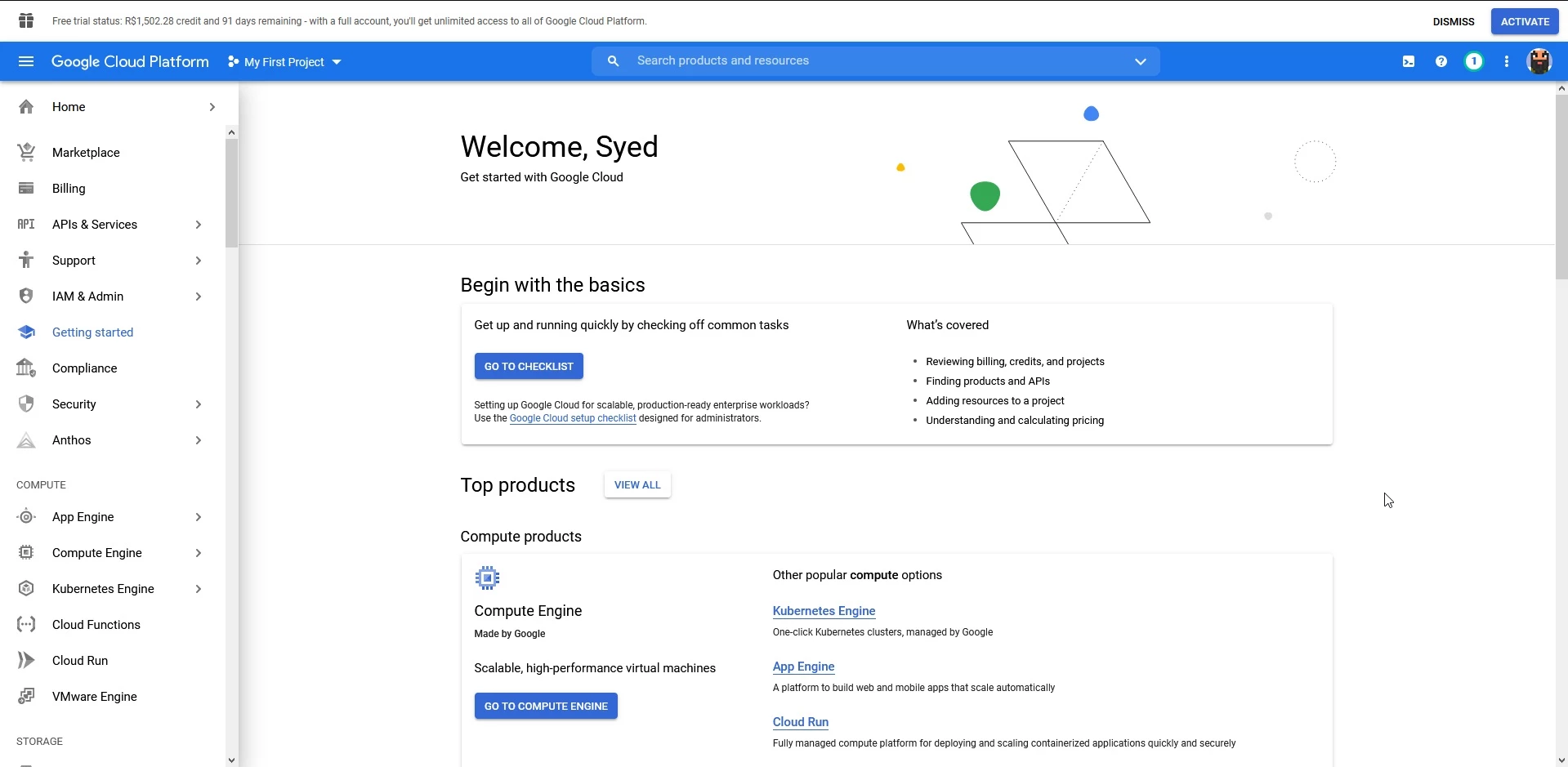Click the IAM & Admin shield icon
This screenshot has width=1568, height=767.
tap(26, 296)
